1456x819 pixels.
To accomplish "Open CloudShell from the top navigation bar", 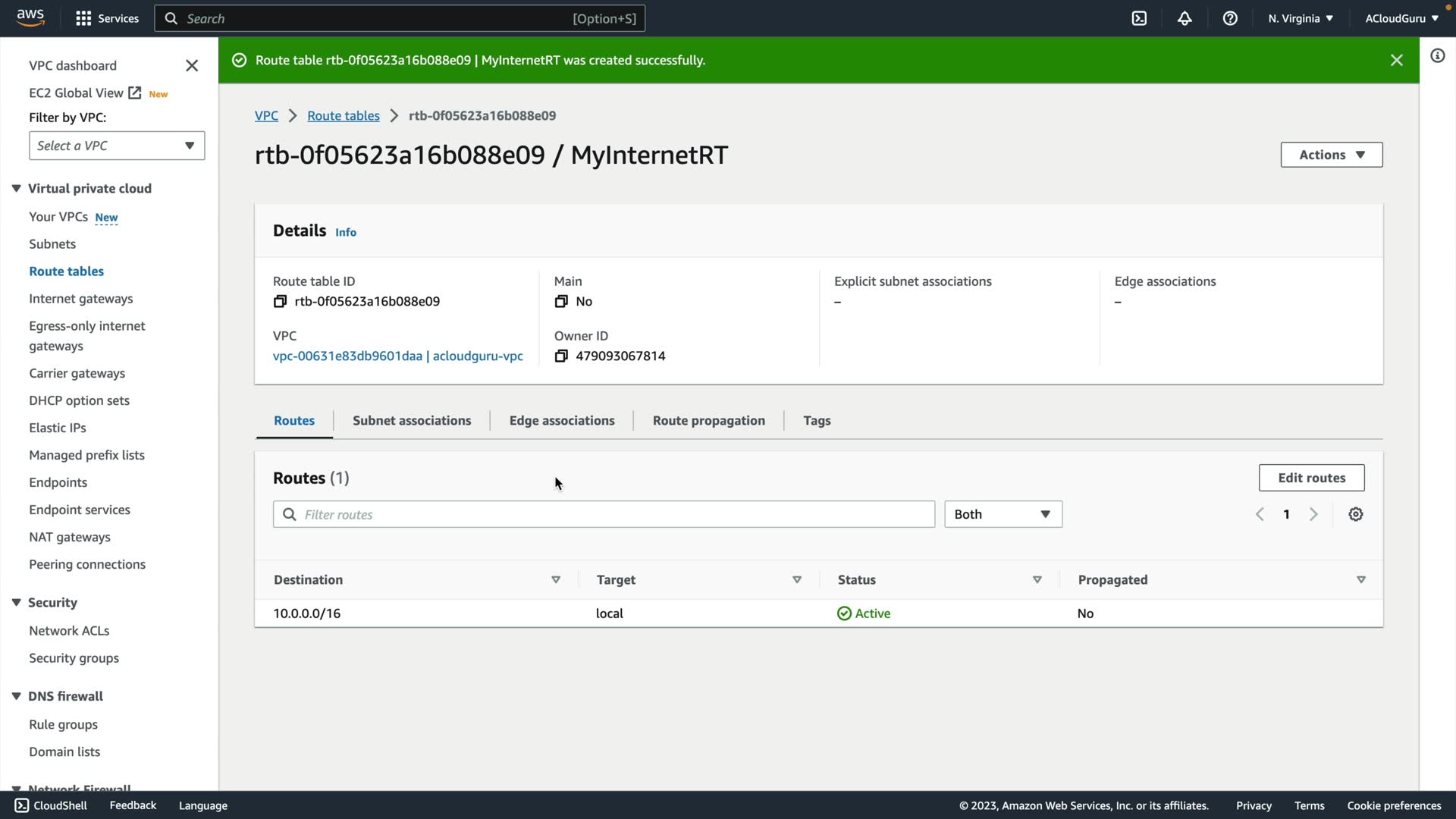I will [x=1139, y=18].
